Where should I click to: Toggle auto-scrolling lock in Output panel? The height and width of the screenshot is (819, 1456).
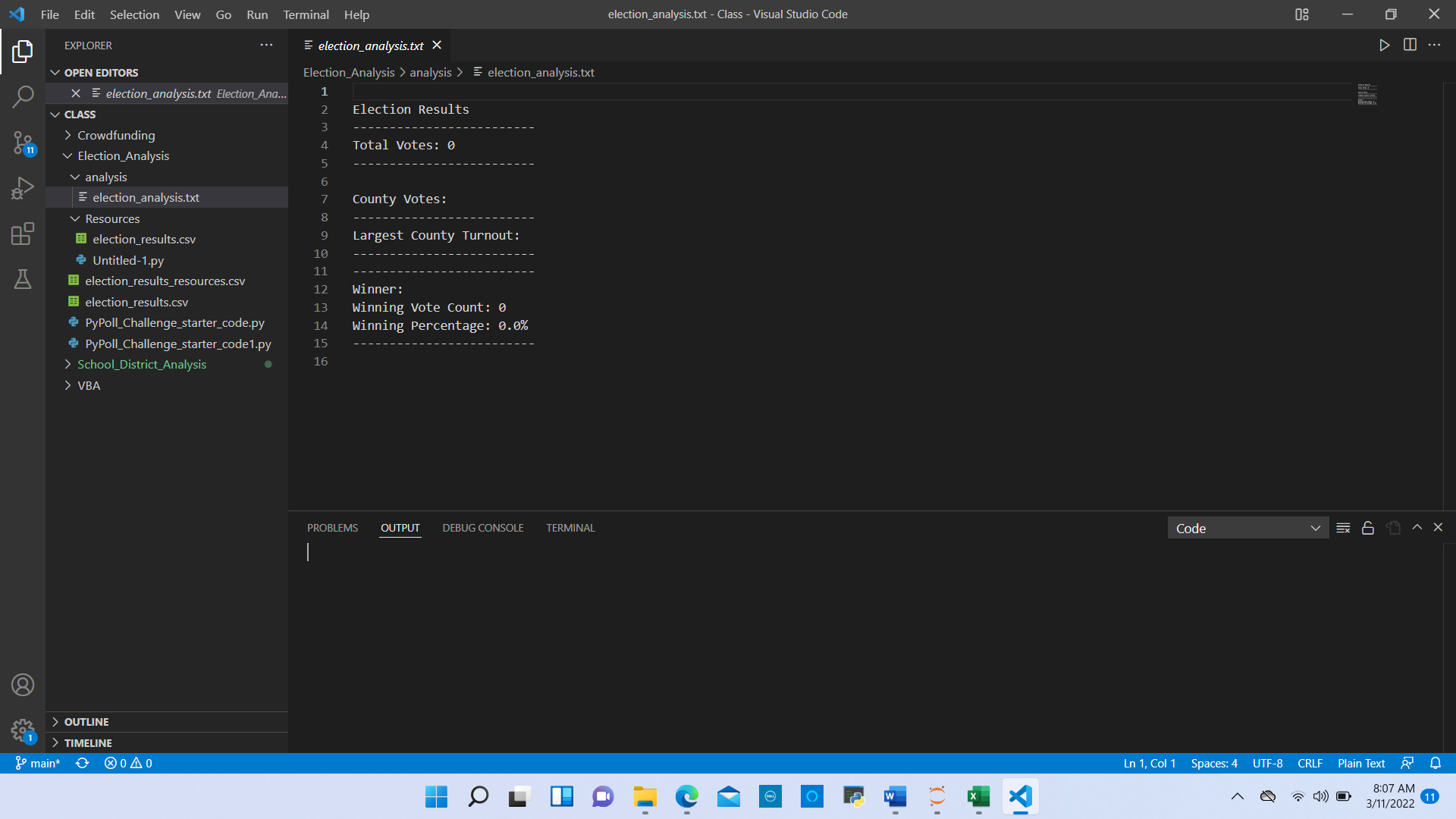point(1368,527)
